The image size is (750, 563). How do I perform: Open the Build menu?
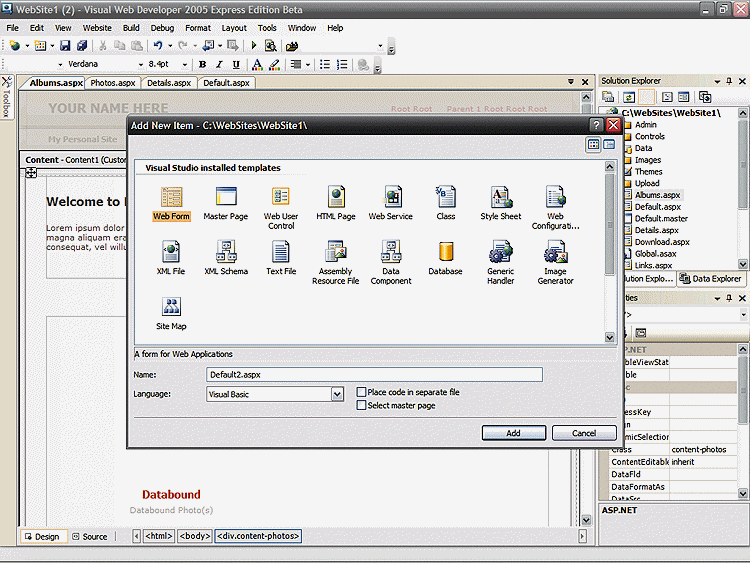[x=131, y=28]
